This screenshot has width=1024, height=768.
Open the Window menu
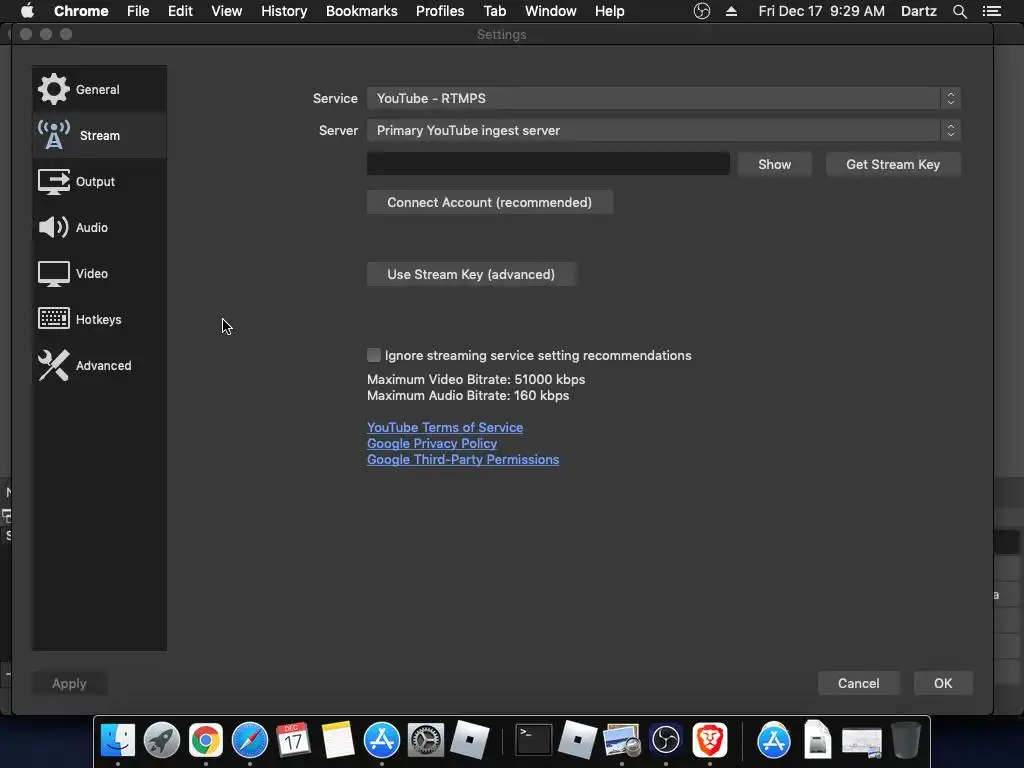click(551, 11)
